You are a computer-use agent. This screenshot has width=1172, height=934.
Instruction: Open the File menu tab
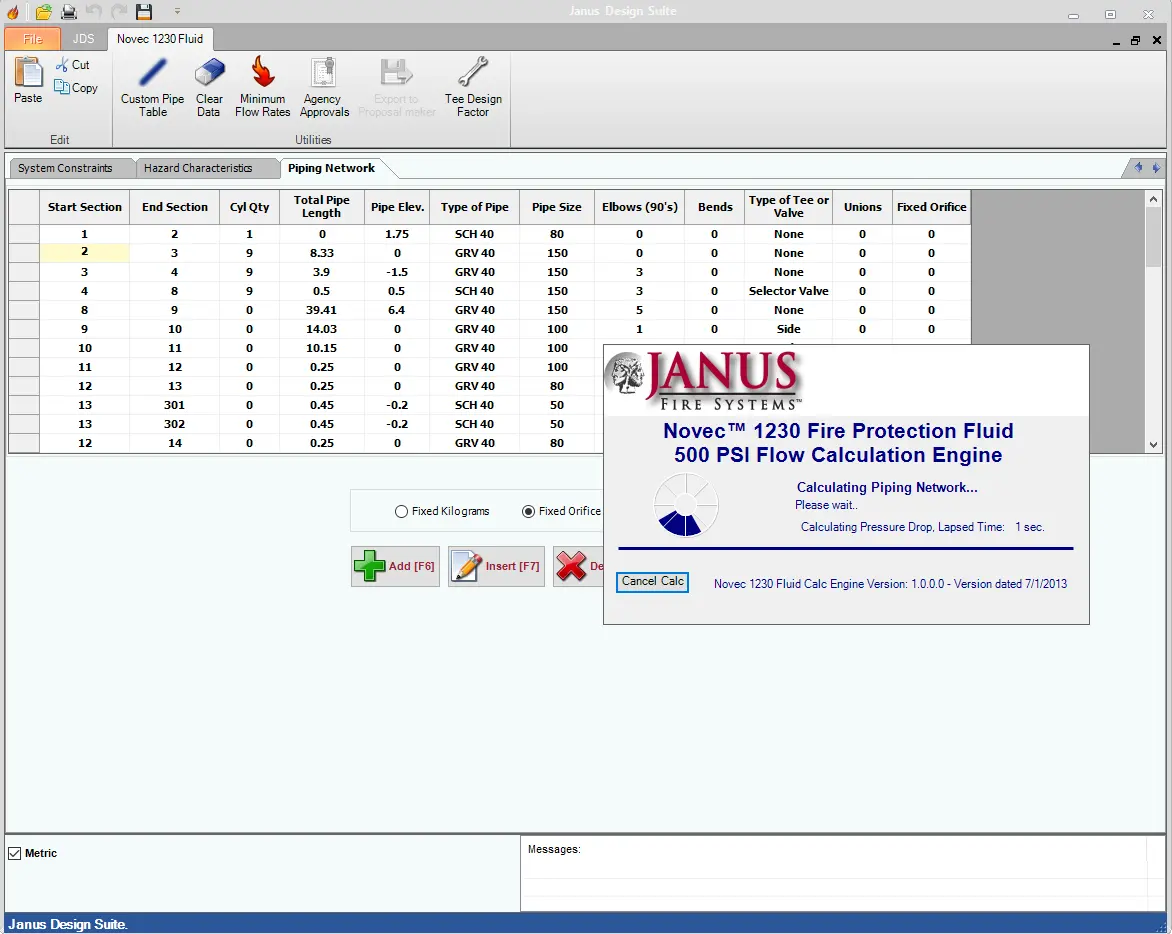click(33, 39)
